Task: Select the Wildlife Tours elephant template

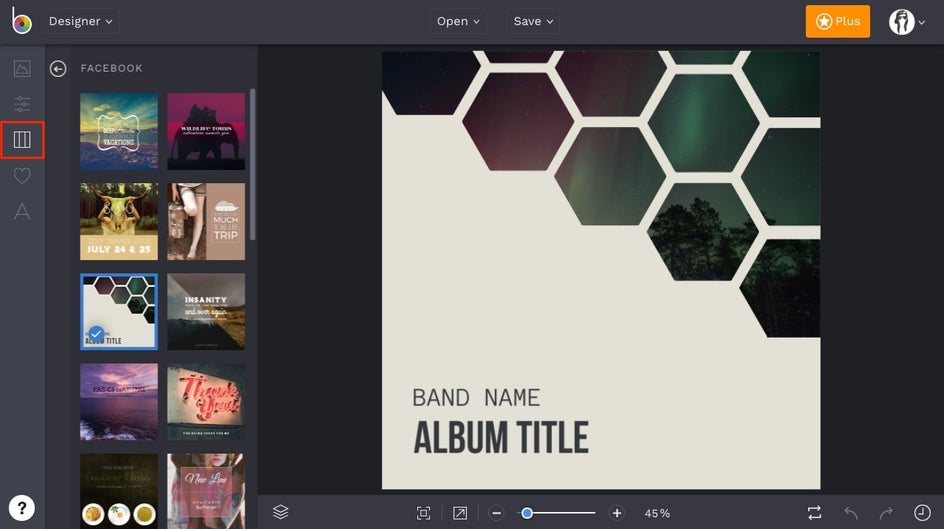Action: (206, 131)
